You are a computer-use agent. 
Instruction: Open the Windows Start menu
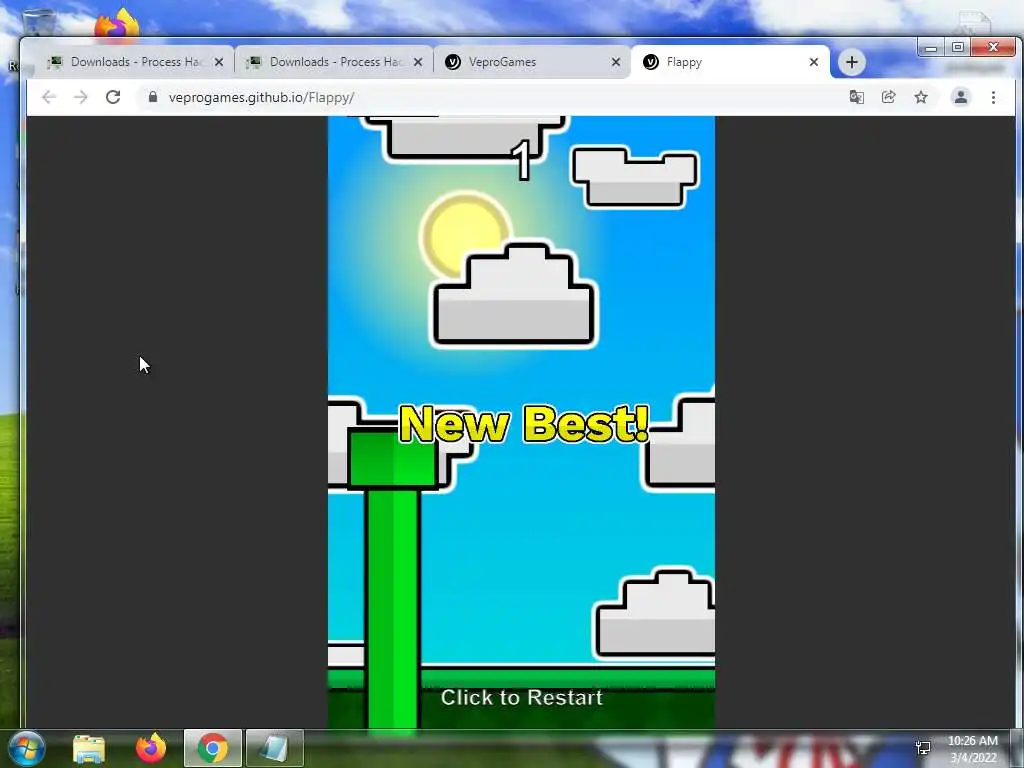[x=26, y=748]
